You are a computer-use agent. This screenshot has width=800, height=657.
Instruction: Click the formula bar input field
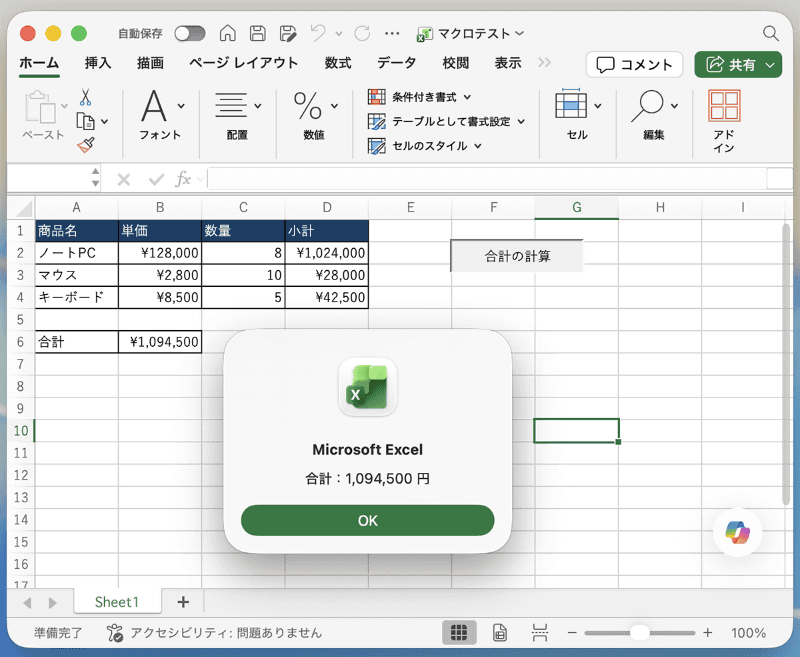(487, 179)
